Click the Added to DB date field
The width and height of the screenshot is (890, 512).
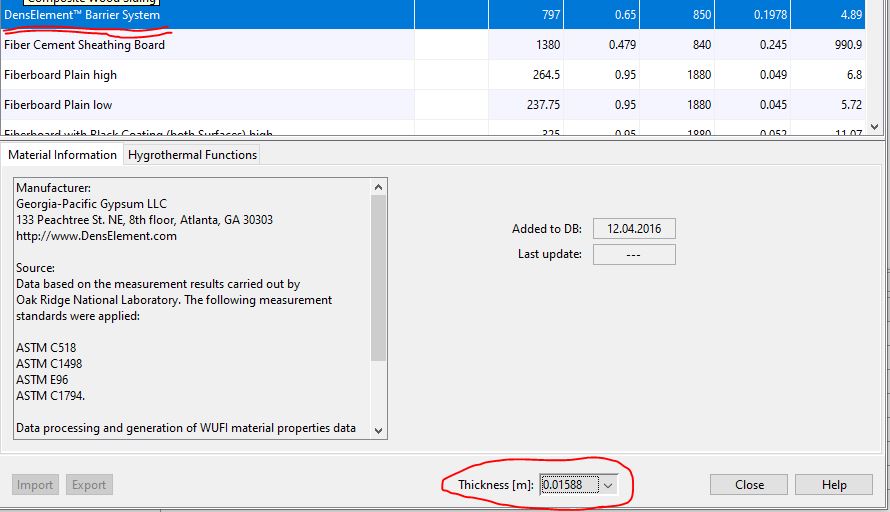[633, 229]
